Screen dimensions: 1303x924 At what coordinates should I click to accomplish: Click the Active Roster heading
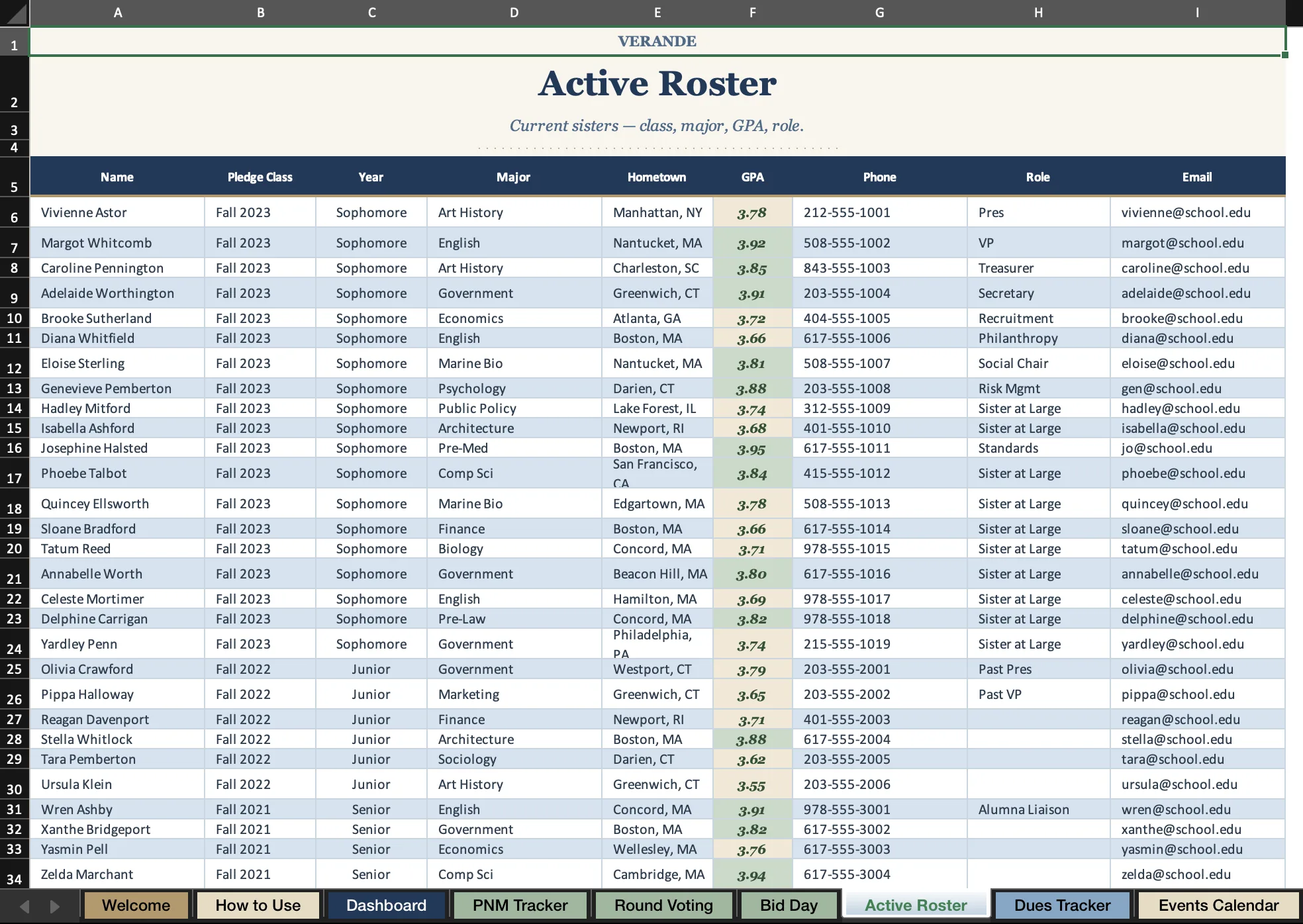tap(657, 83)
